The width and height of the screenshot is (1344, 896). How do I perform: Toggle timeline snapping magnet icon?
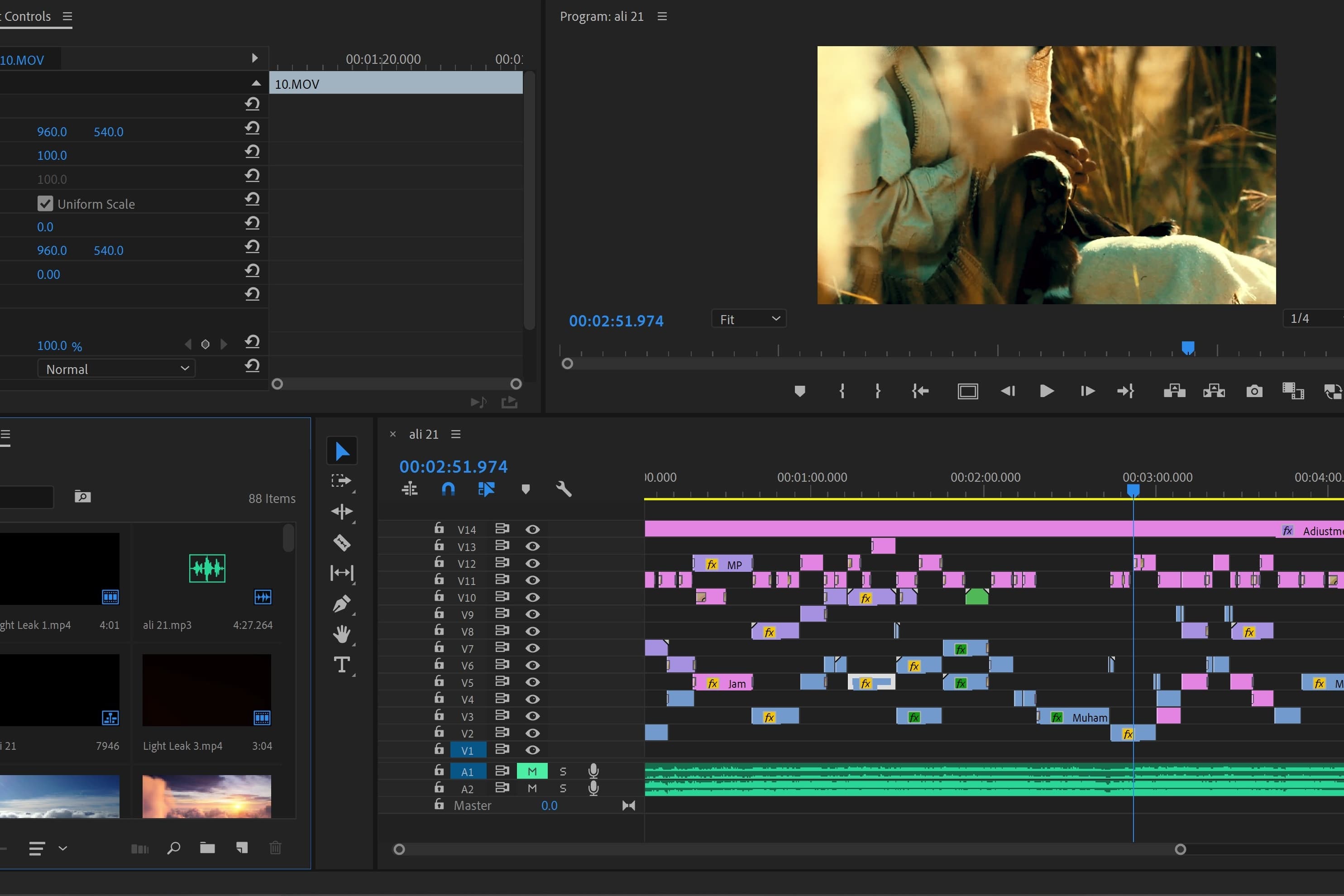pyautogui.click(x=449, y=489)
